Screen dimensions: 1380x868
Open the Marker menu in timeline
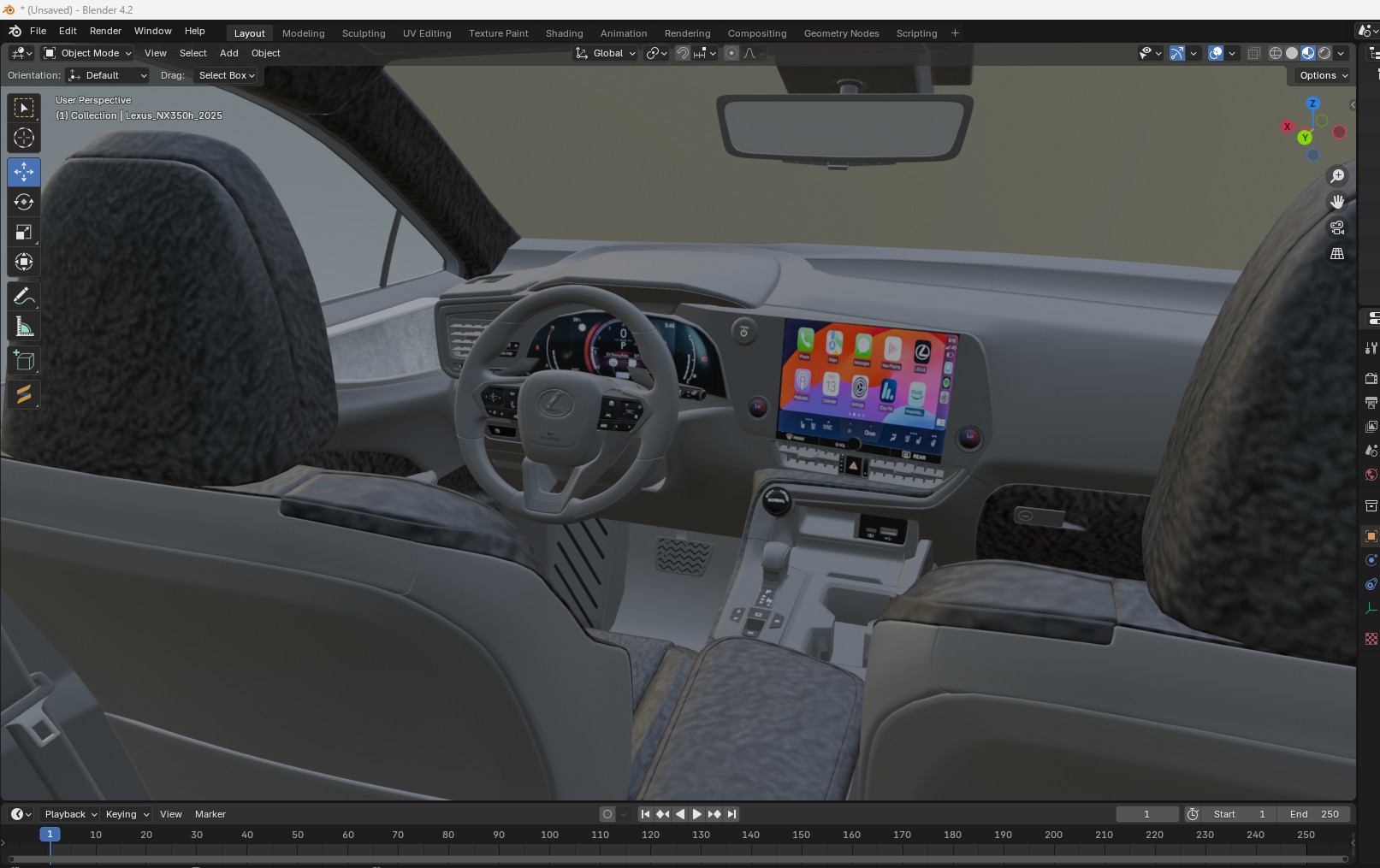coord(210,814)
